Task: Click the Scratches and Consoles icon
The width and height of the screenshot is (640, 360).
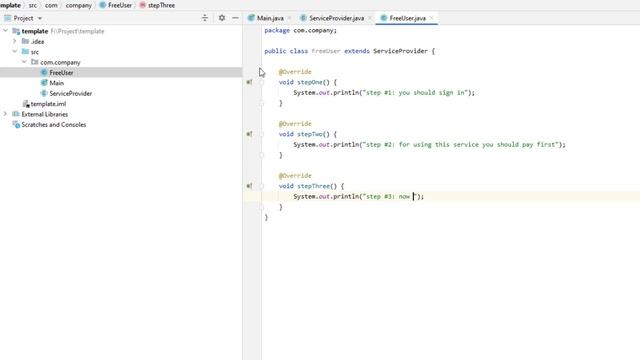Action: coord(16,124)
